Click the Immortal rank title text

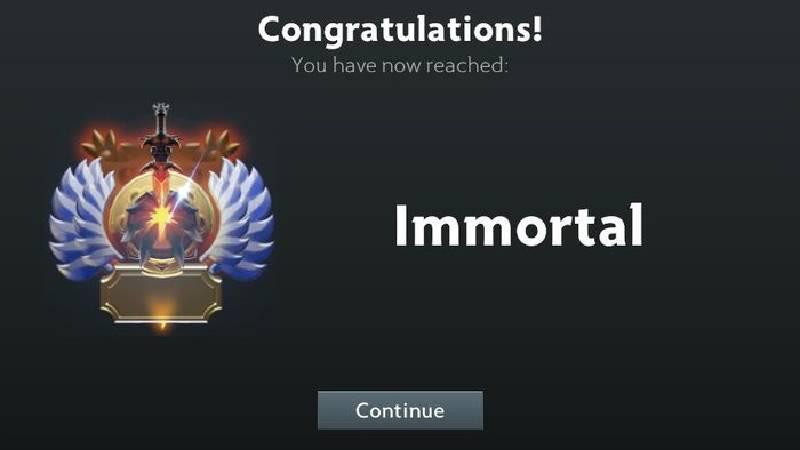519,225
